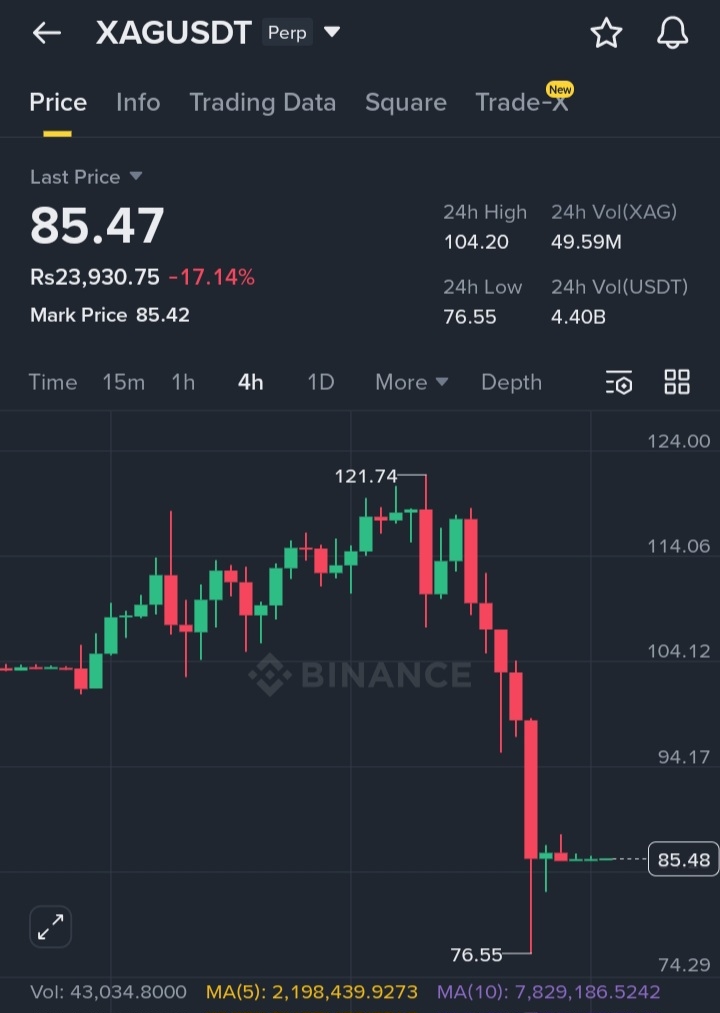The width and height of the screenshot is (720, 1013).
Task: Switch to Time line chart
Action: click(53, 382)
